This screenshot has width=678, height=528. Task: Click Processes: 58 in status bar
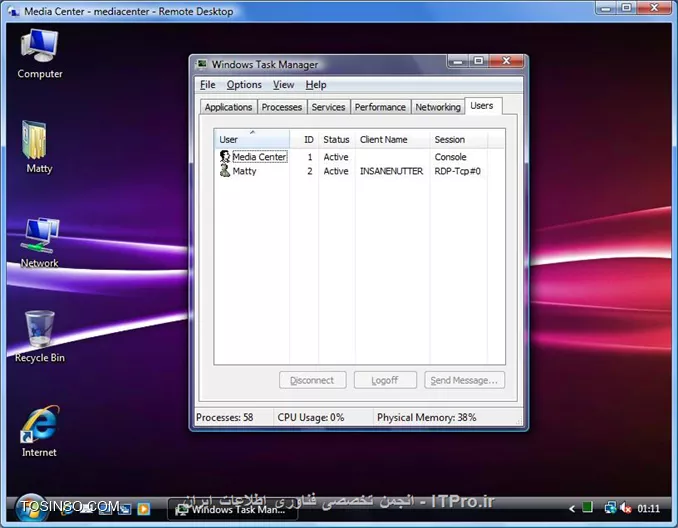[225, 417]
